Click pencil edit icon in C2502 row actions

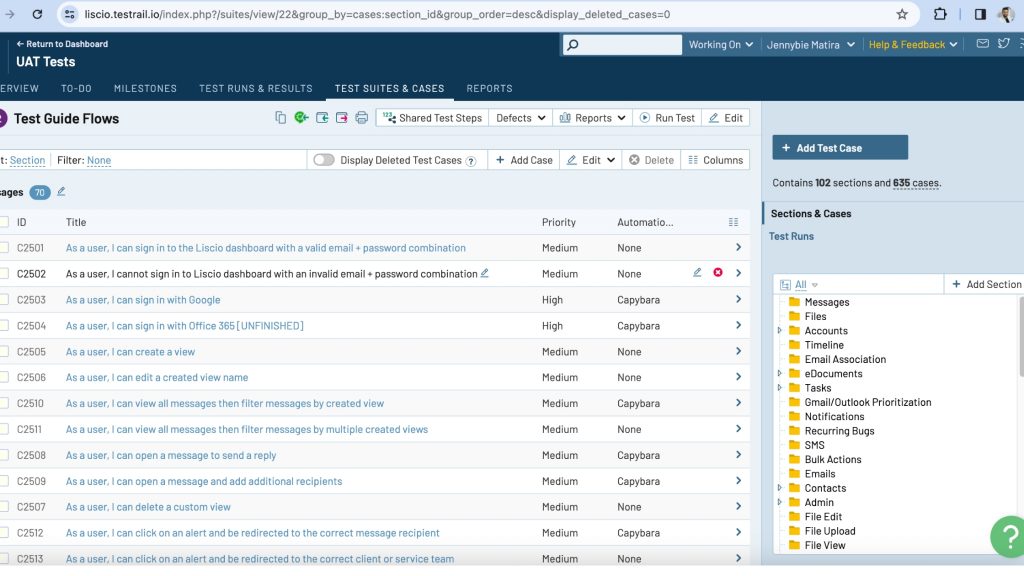(x=697, y=273)
